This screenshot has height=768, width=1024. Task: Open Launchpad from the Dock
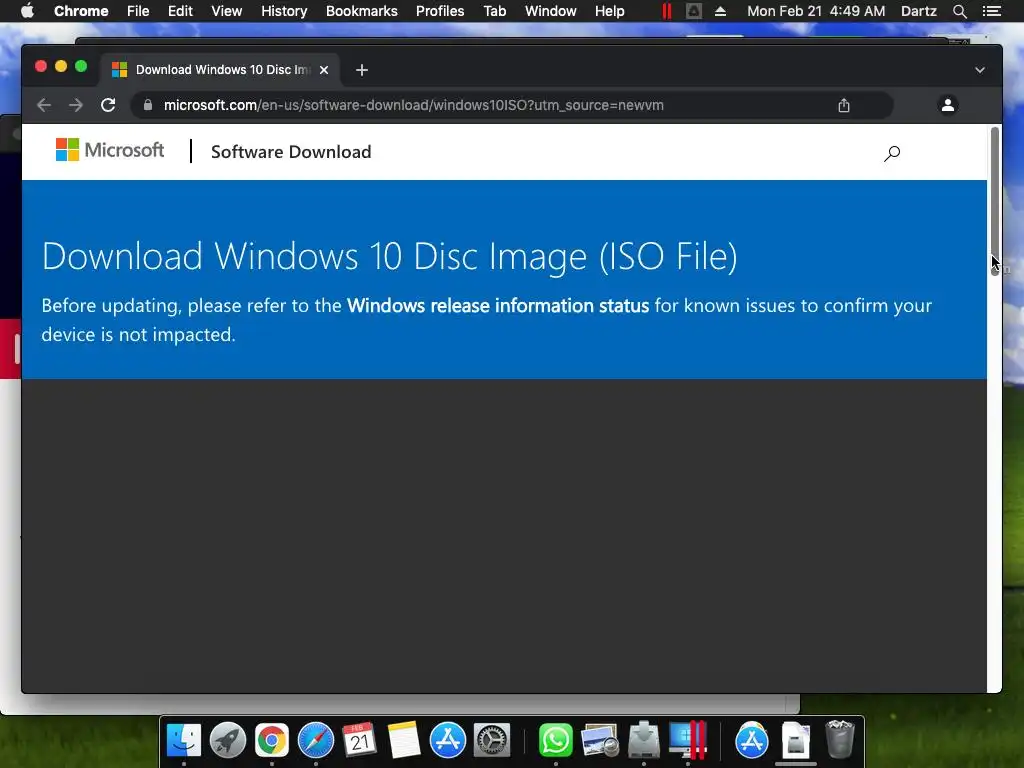pyautogui.click(x=227, y=740)
